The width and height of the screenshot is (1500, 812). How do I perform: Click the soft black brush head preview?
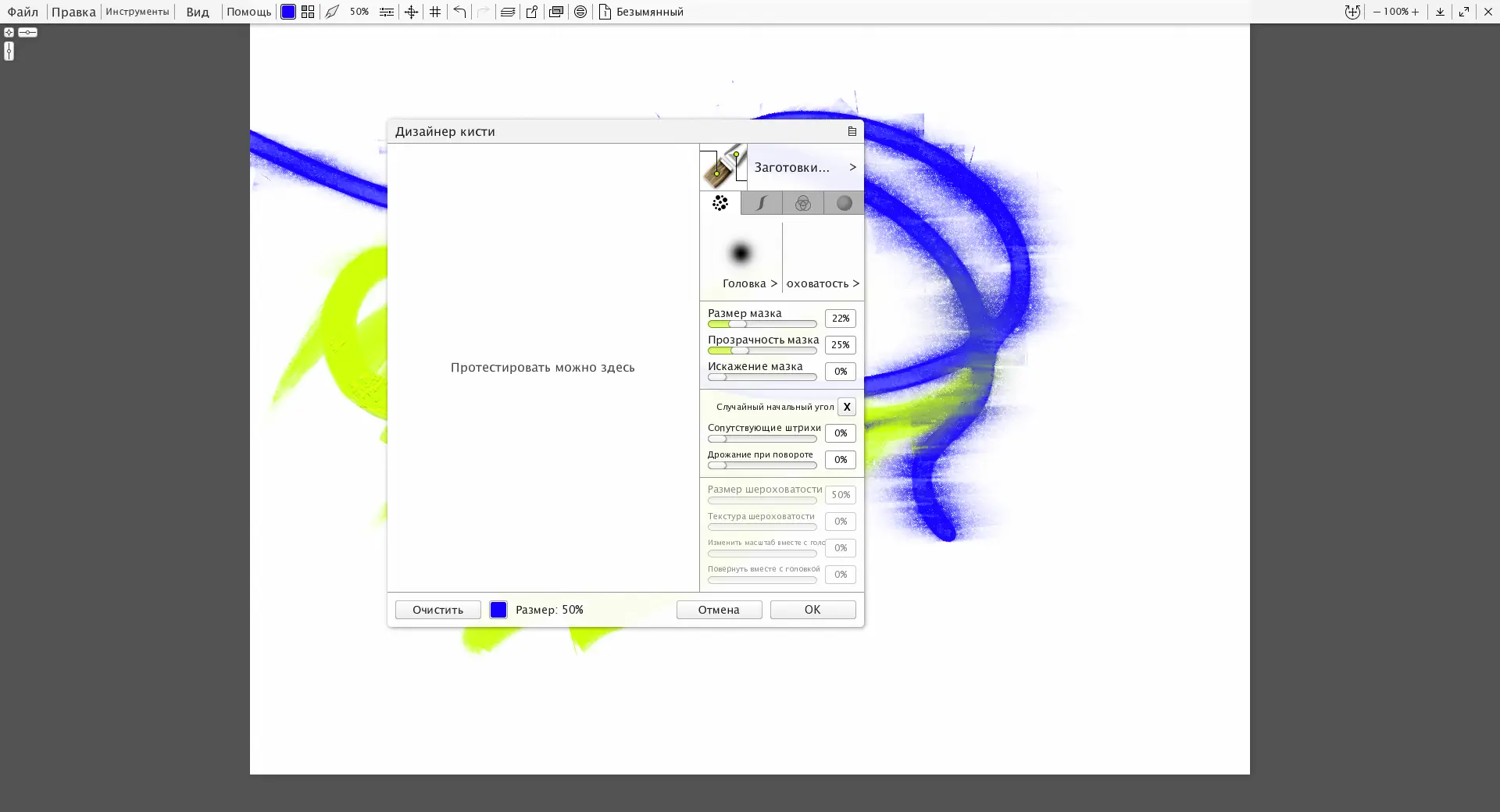pos(741,253)
